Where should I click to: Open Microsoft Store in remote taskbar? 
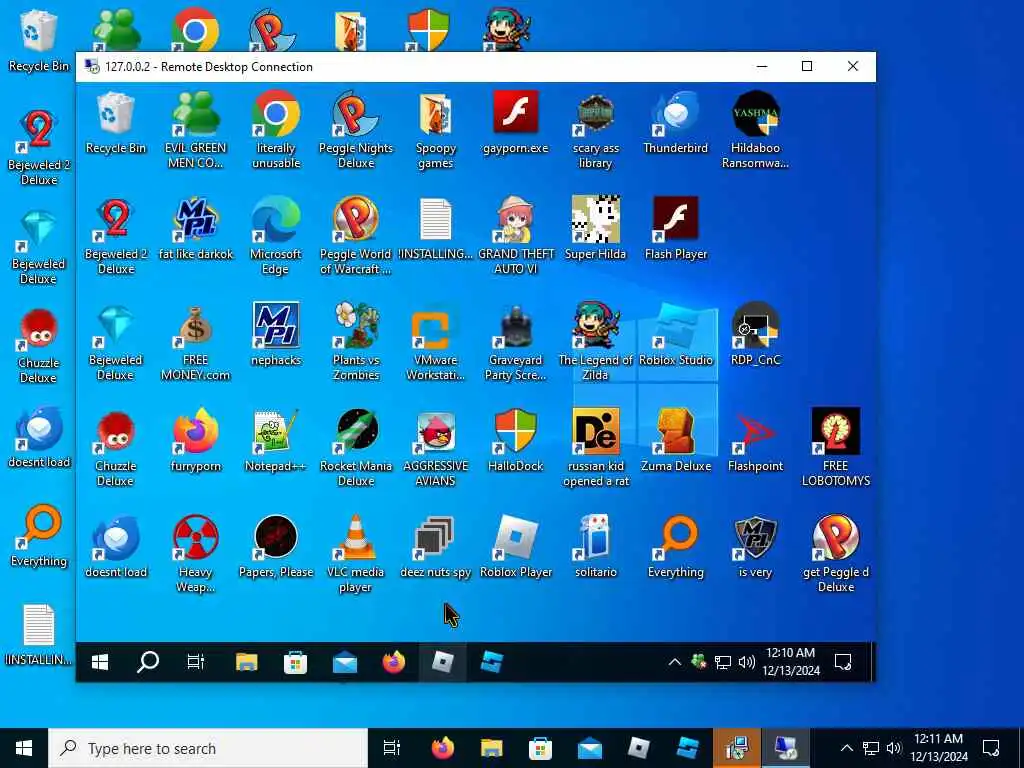(x=295, y=662)
